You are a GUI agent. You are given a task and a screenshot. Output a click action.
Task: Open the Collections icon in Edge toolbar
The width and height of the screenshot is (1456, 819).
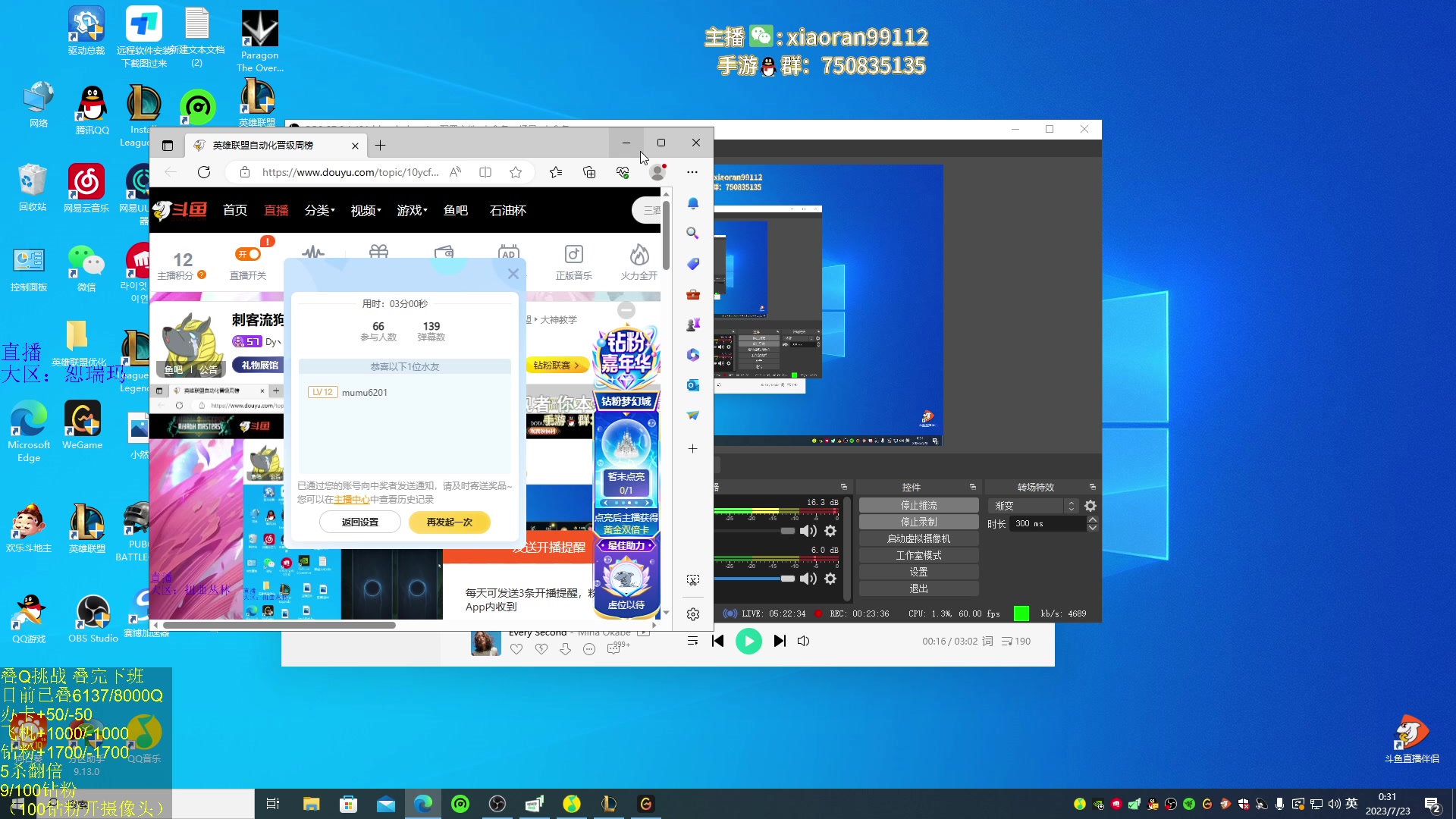[589, 172]
